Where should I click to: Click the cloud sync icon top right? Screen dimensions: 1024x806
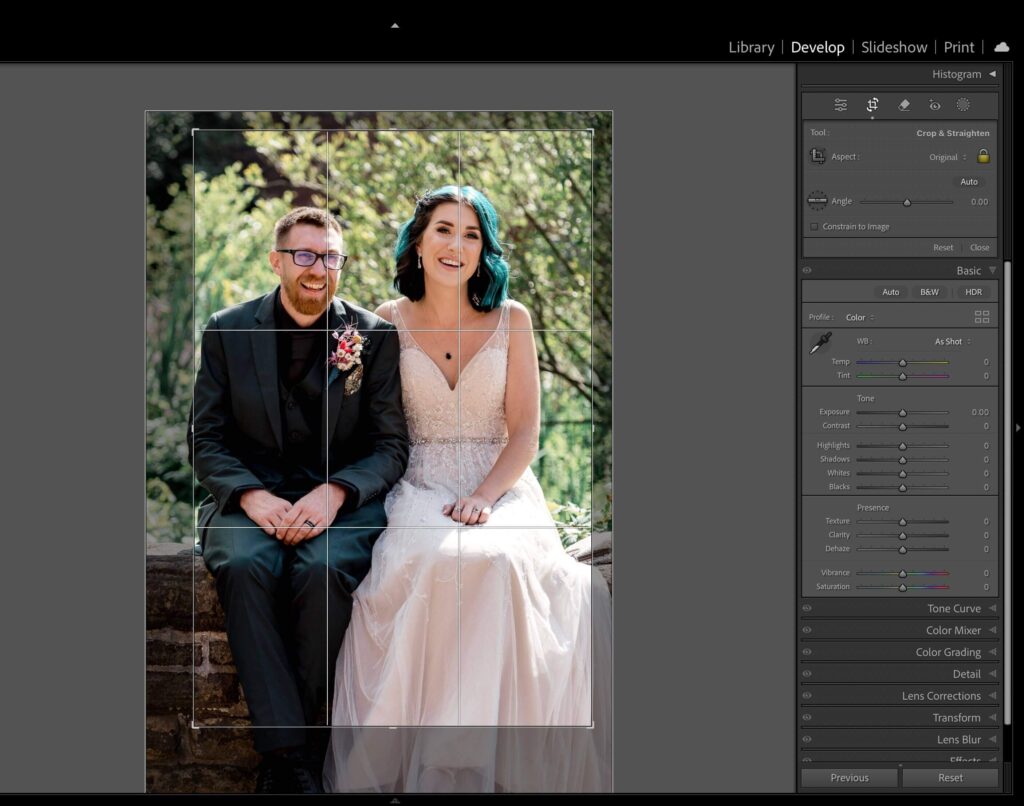[1004, 47]
